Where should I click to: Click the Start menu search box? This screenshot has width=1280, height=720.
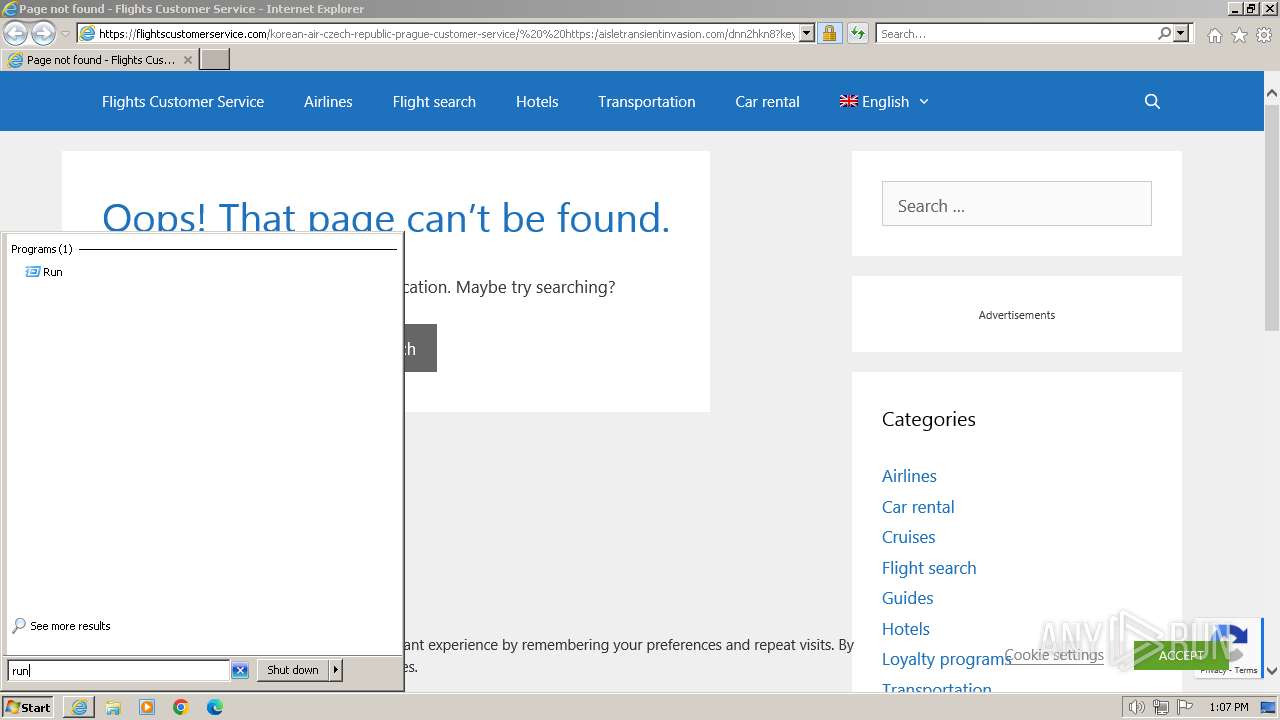pyautogui.click(x=118, y=670)
